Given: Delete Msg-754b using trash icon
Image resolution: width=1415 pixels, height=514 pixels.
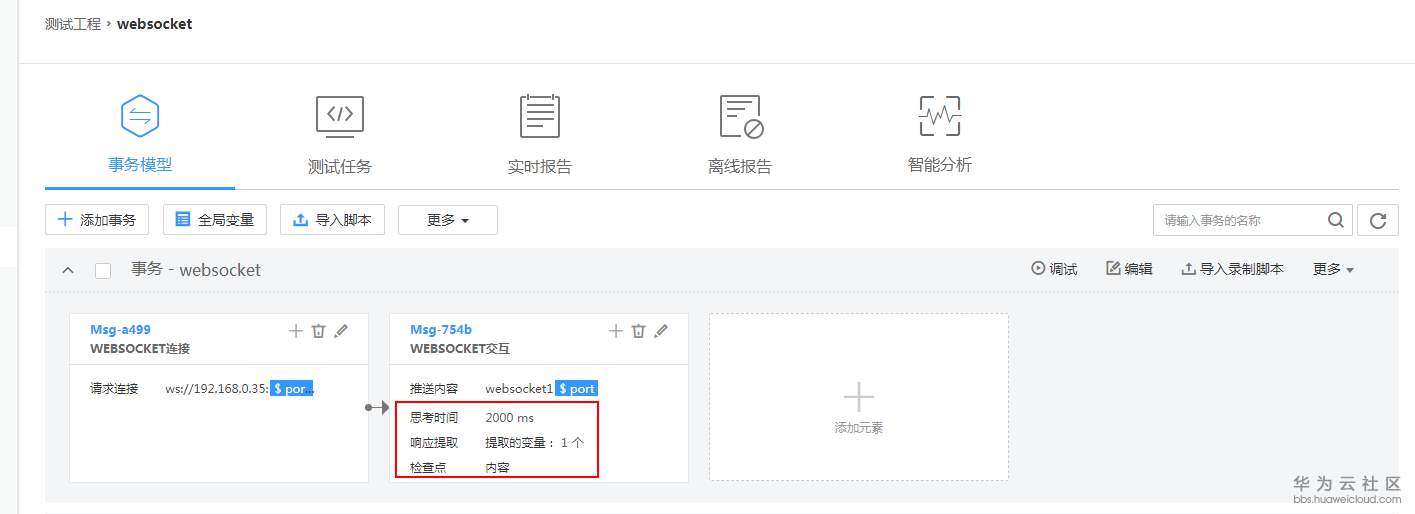Looking at the screenshot, I should (638, 331).
